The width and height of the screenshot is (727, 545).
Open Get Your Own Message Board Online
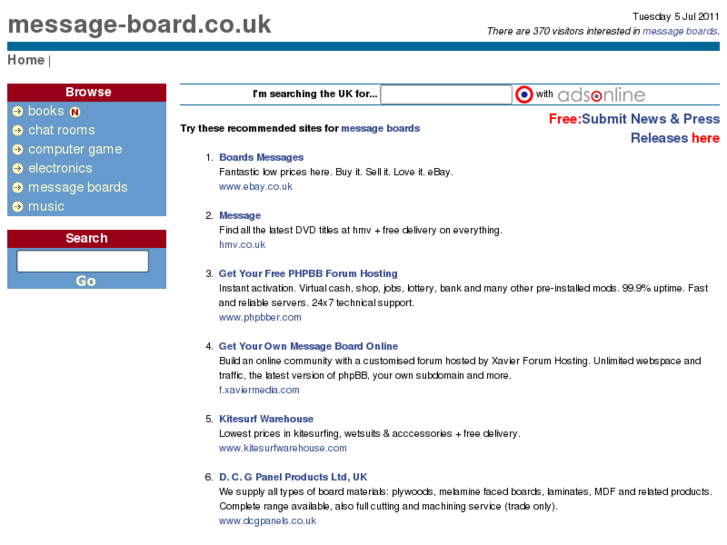[x=308, y=346]
